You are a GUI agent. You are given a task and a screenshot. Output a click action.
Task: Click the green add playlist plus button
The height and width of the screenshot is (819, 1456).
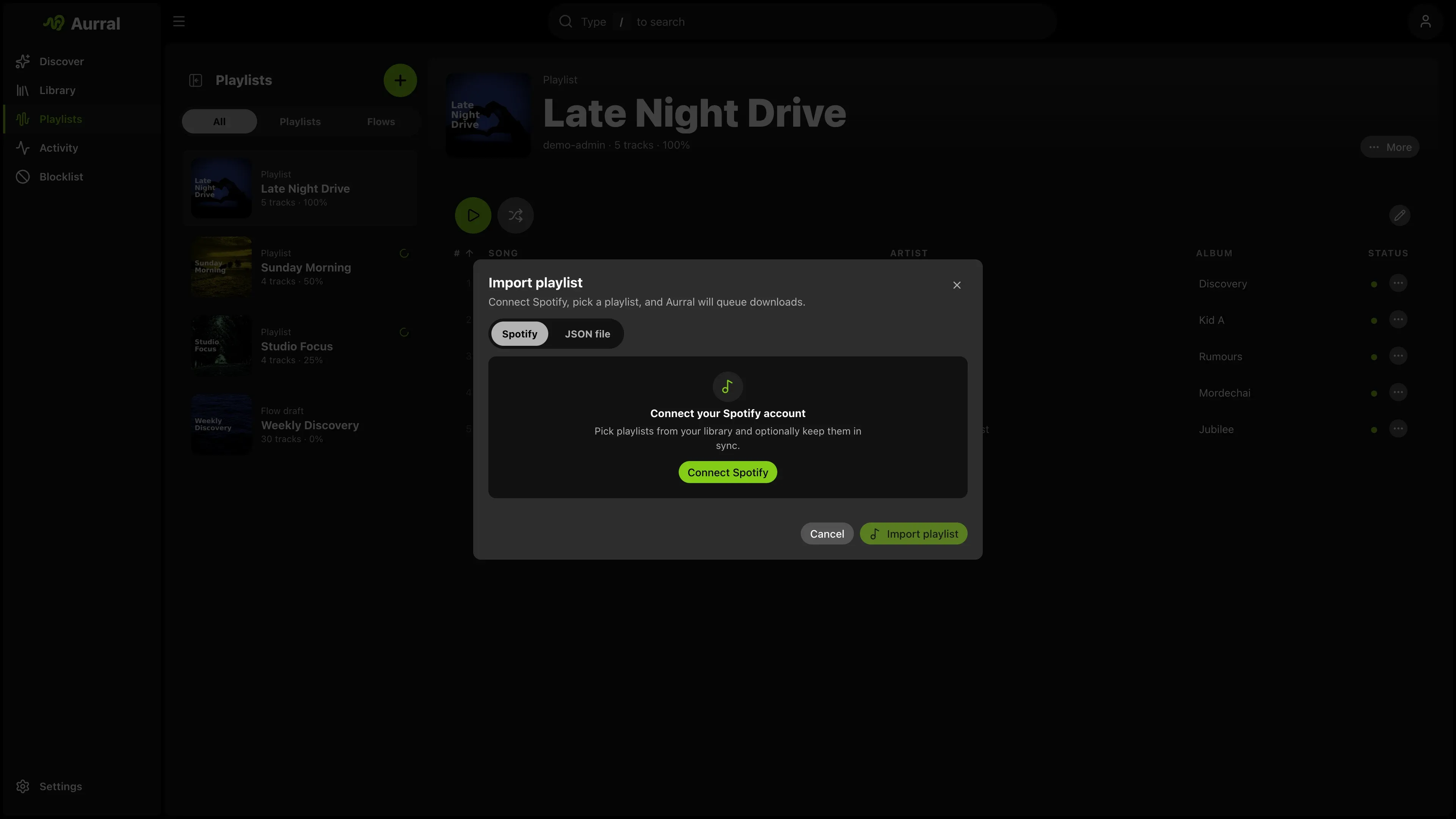pyautogui.click(x=400, y=80)
